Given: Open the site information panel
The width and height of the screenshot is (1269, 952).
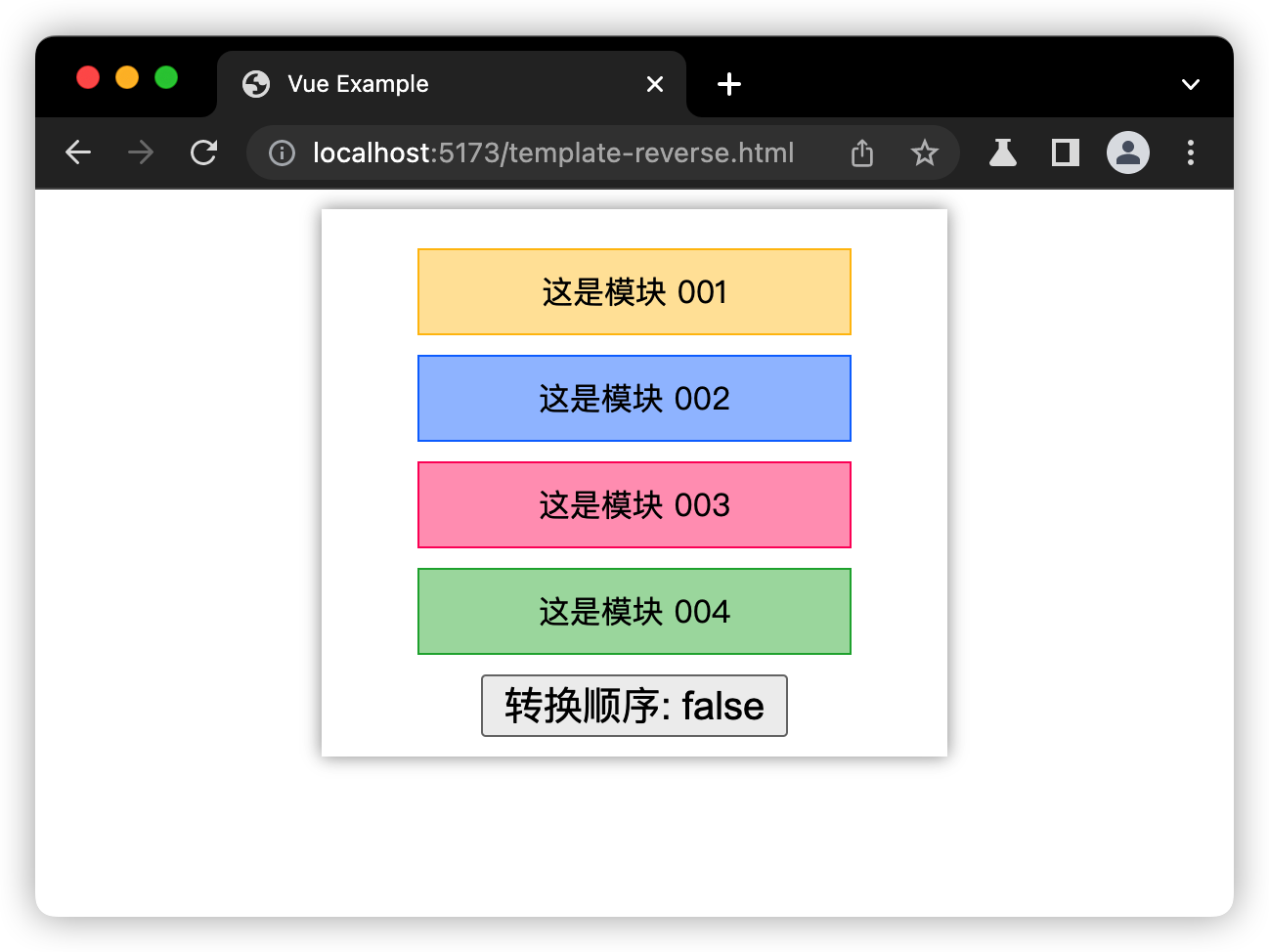Looking at the screenshot, I should coord(281,152).
